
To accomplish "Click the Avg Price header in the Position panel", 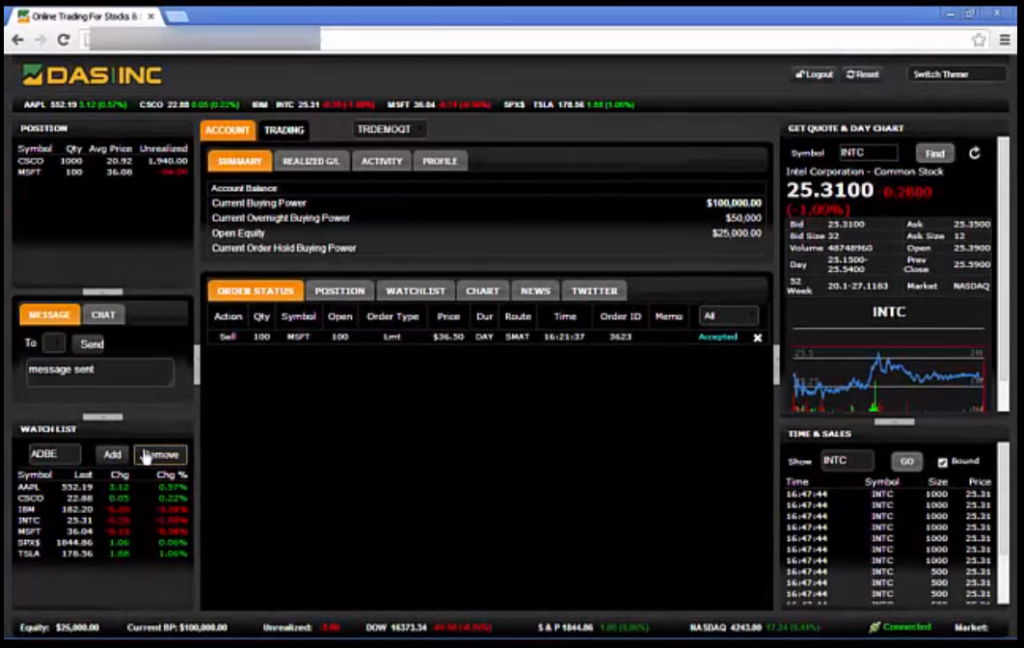I will [110, 149].
